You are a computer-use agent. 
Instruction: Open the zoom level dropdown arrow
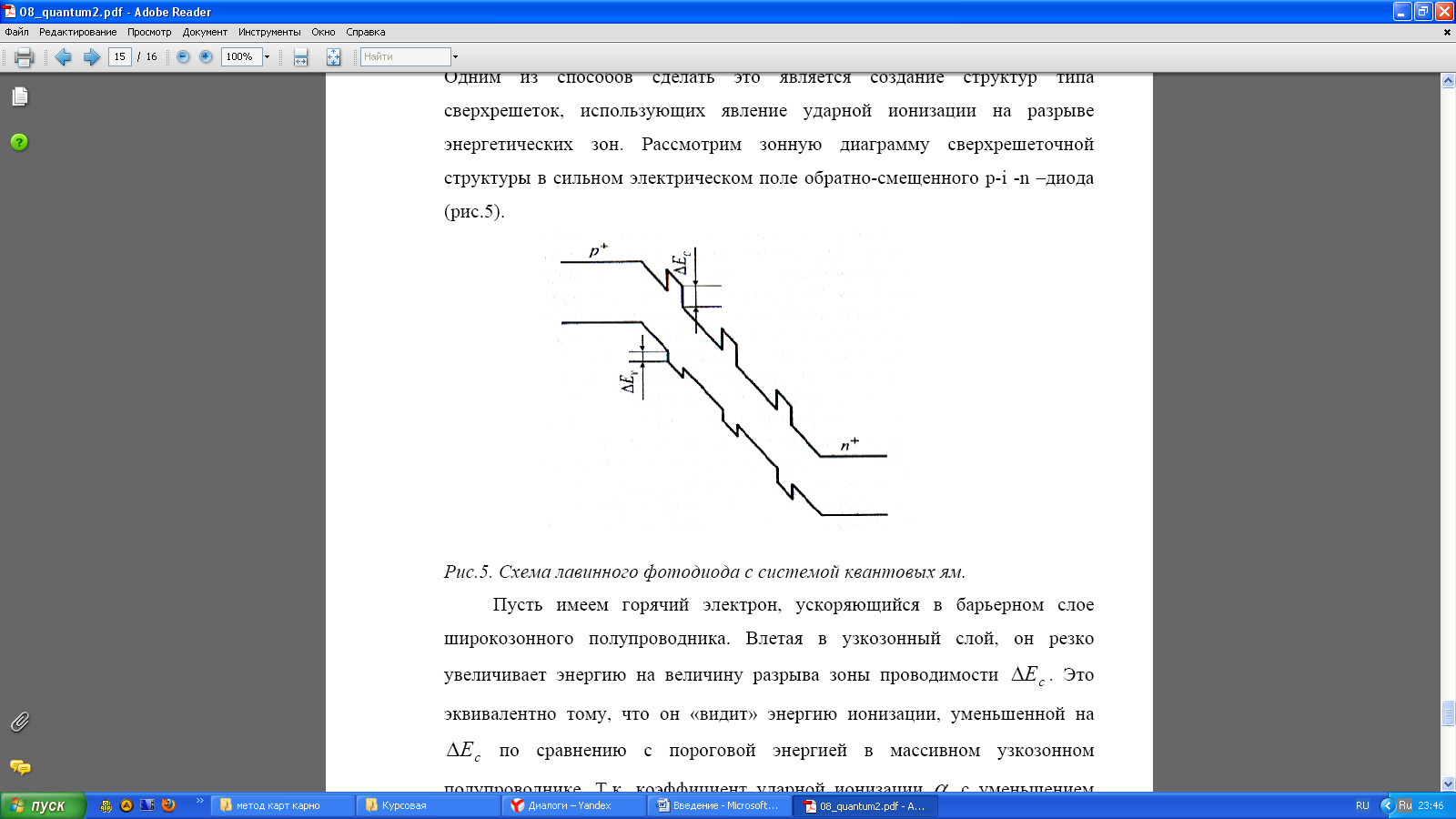pos(268,56)
